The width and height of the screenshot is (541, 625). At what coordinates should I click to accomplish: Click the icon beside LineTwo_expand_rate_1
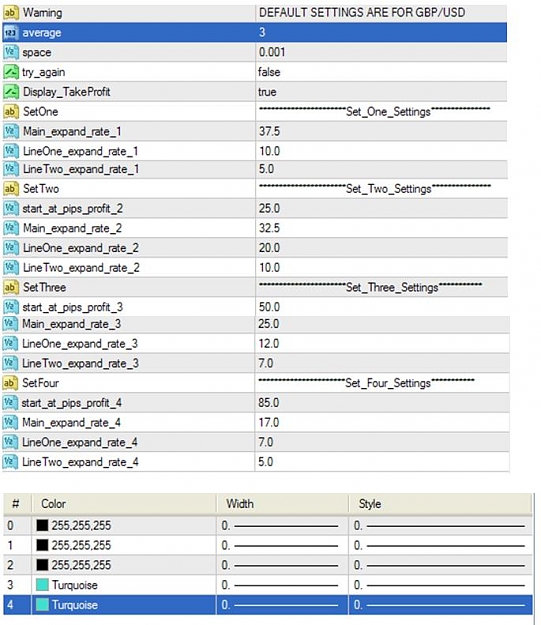tap(10, 169)
